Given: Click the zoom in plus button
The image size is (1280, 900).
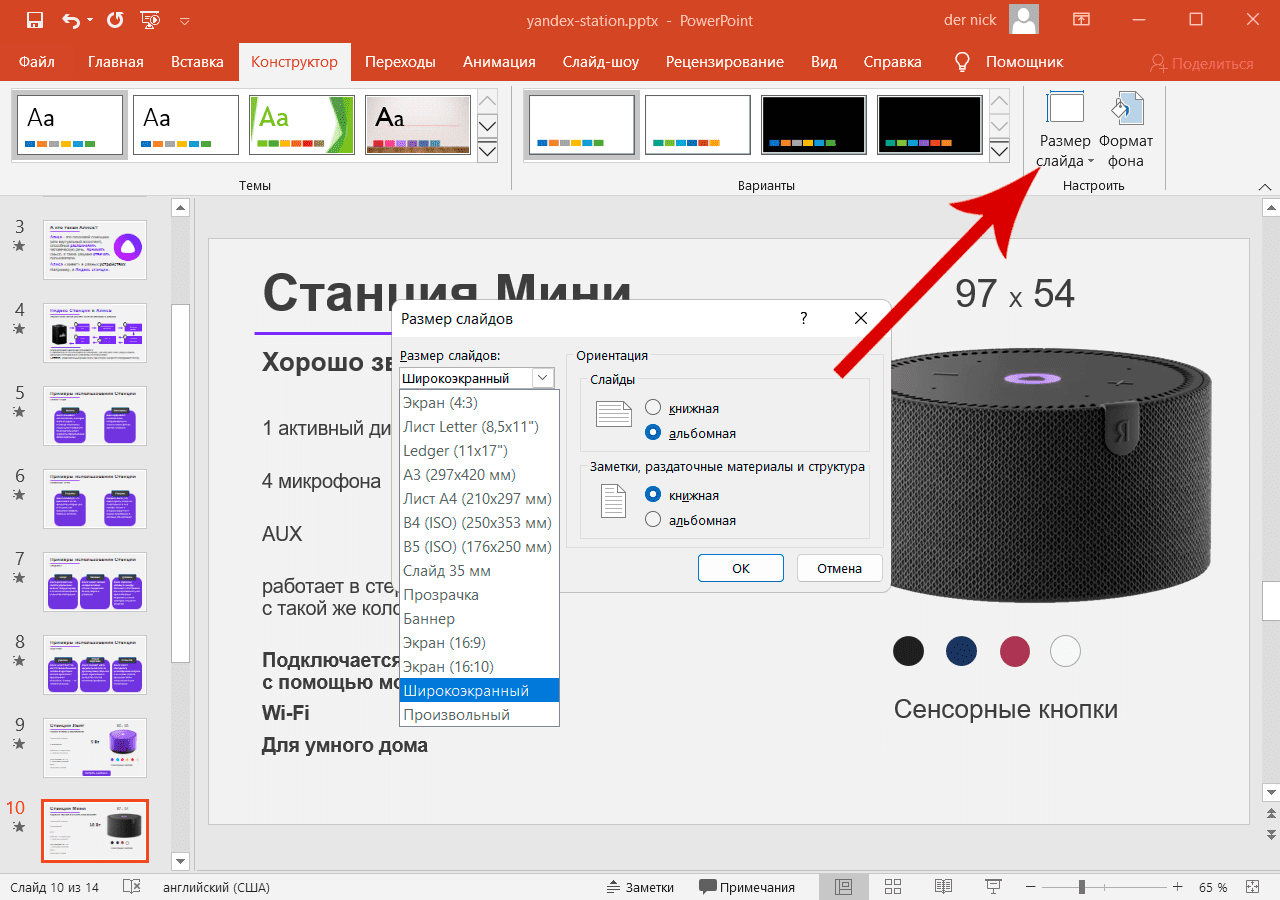Looking at the screenshot, I should click(x=1178, y=887).
